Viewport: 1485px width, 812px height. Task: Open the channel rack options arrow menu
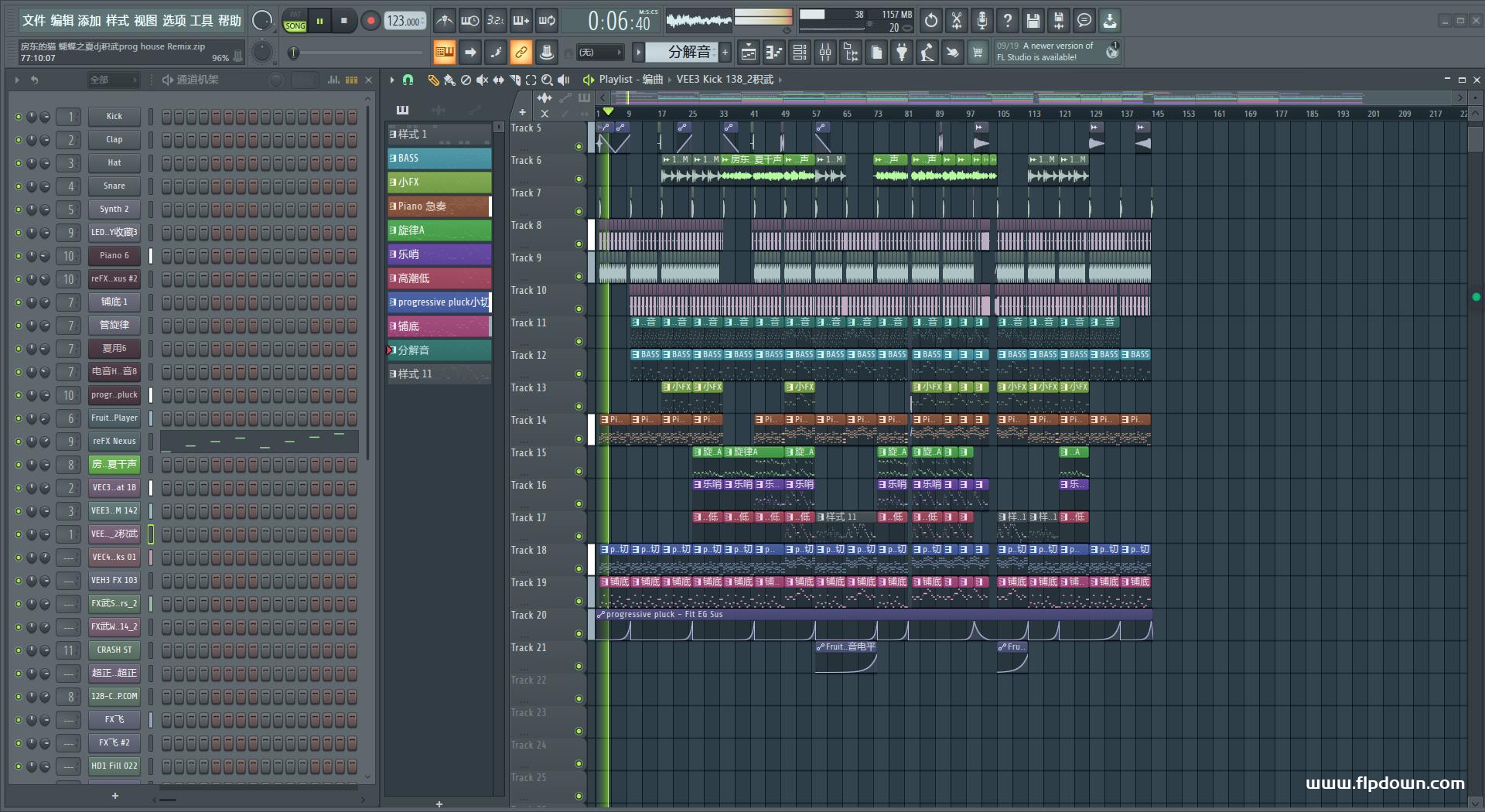(x=16, y=80)
